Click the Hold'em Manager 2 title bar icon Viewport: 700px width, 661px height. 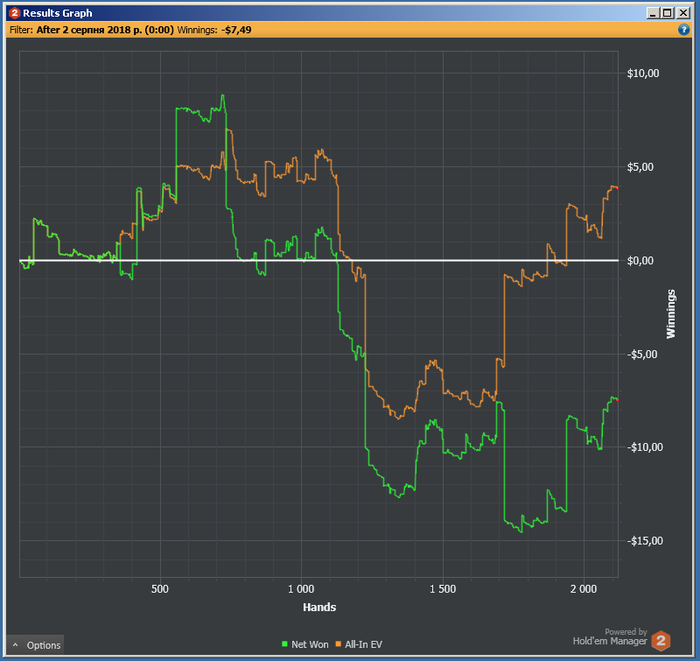[x=14, y=13]
